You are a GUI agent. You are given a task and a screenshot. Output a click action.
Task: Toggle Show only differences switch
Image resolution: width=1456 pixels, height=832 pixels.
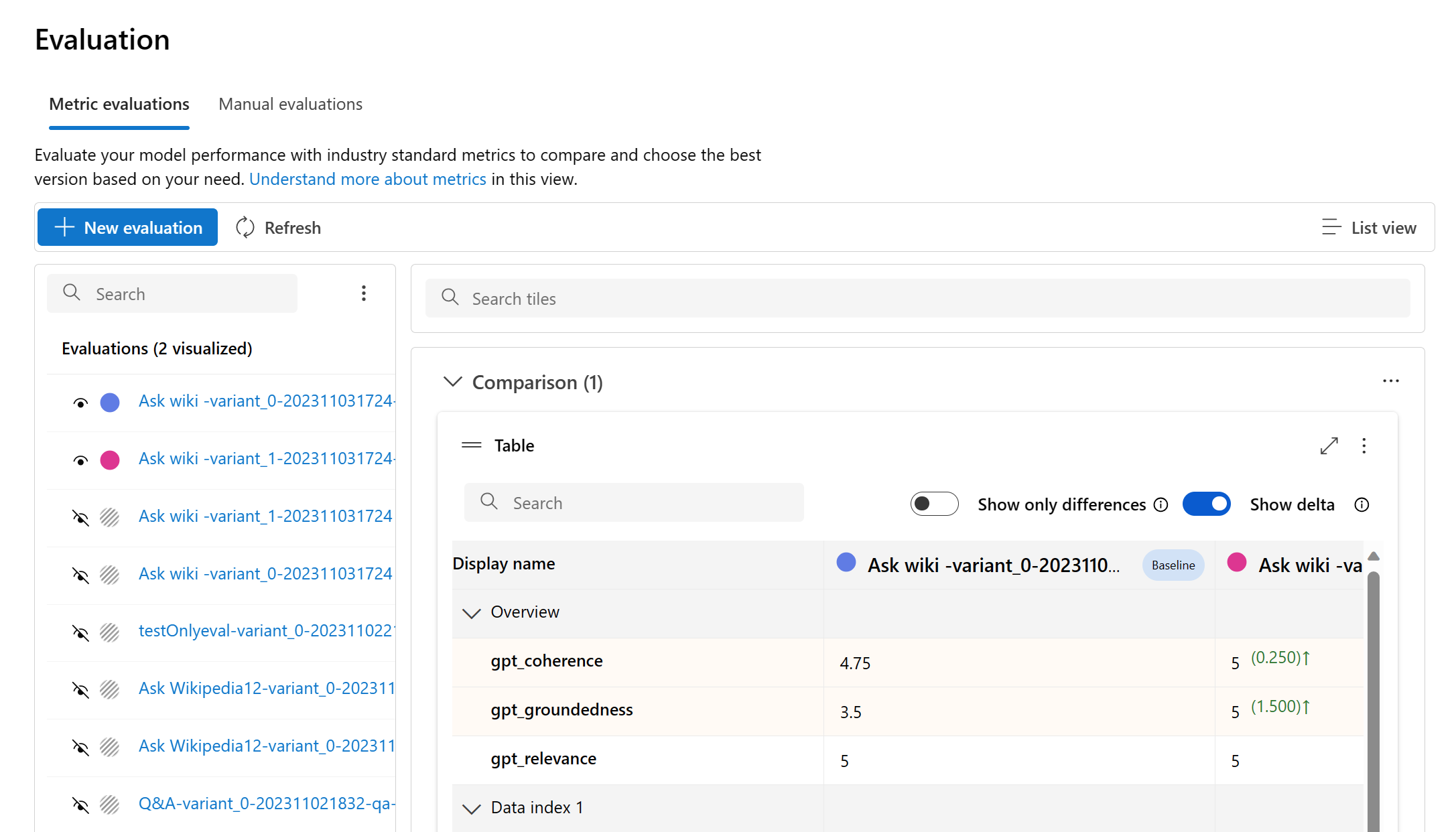point(933,504)
